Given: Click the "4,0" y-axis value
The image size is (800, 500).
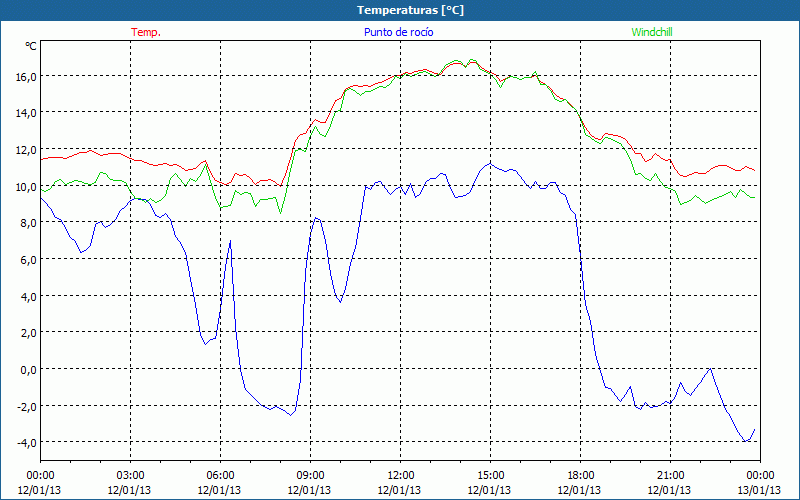Looking at the screenshot, I should [28, 296].
